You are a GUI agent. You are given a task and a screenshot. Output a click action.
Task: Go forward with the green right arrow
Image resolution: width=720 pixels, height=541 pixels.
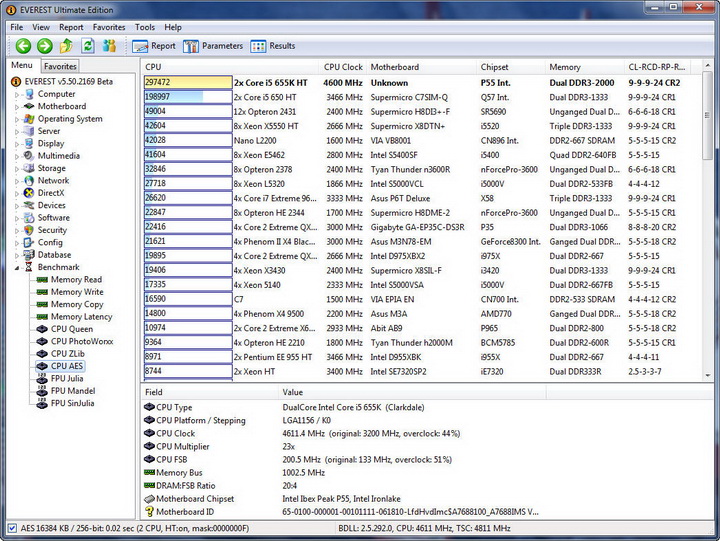coord(45,46)
